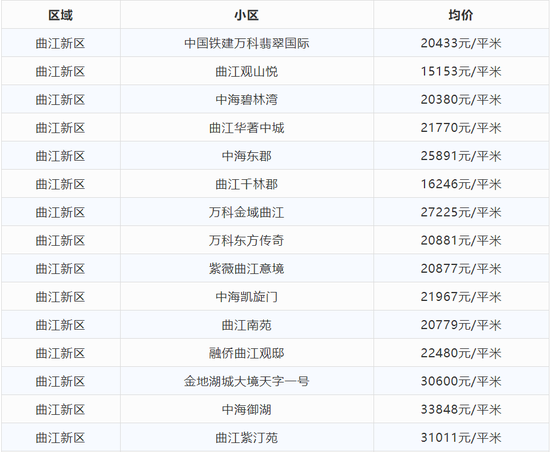550x452 pixels.
Task: Click the 中海东郡 community name
Action: click(247, 156)
